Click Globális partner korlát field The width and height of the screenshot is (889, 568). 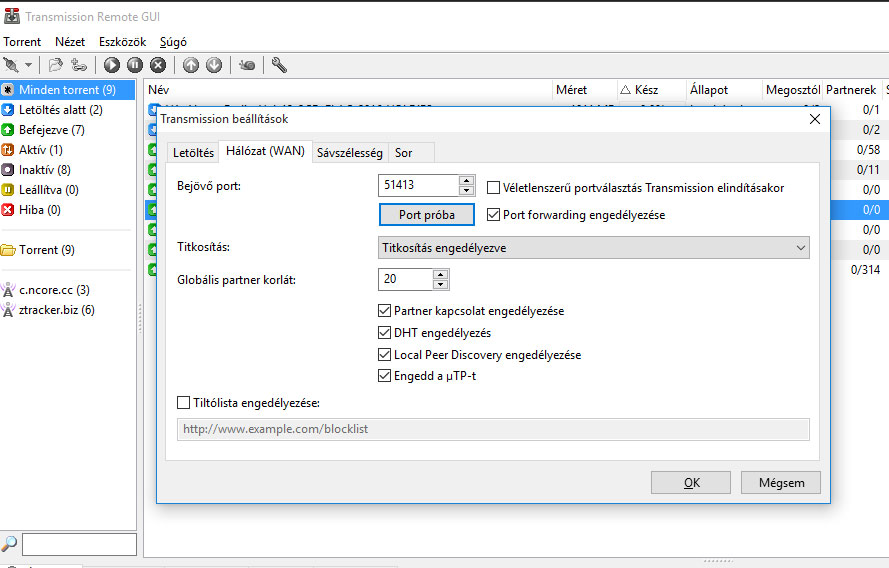point(405,279)
